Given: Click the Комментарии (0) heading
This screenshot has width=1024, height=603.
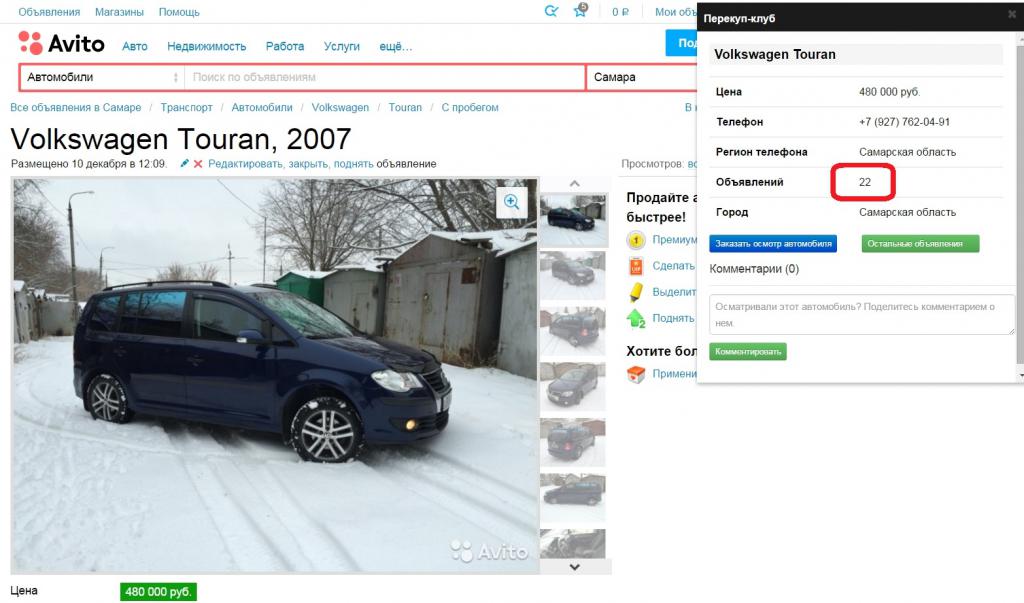Looking at the screenshot, I should [754, 269].
